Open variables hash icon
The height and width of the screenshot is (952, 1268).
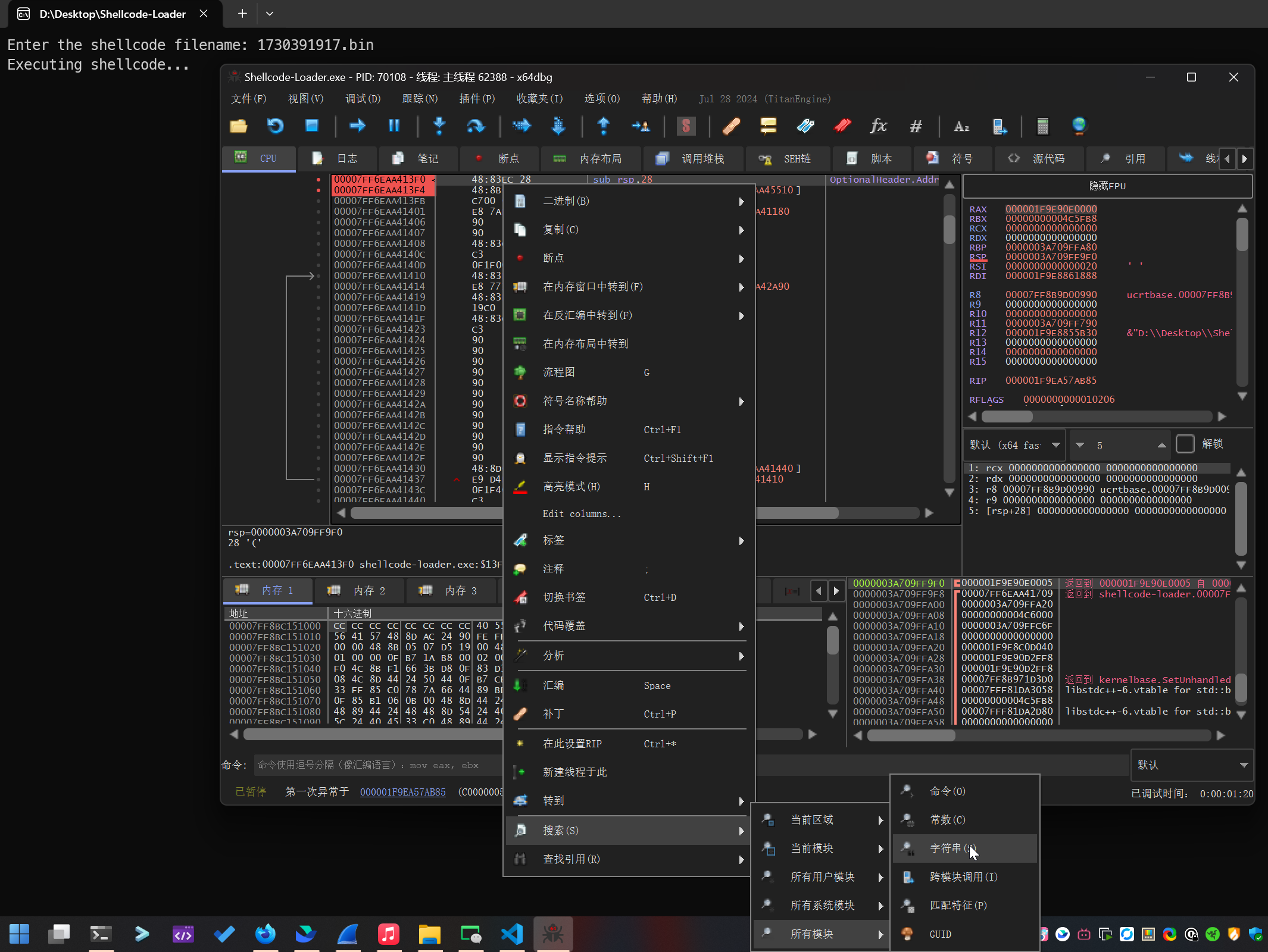916,126
